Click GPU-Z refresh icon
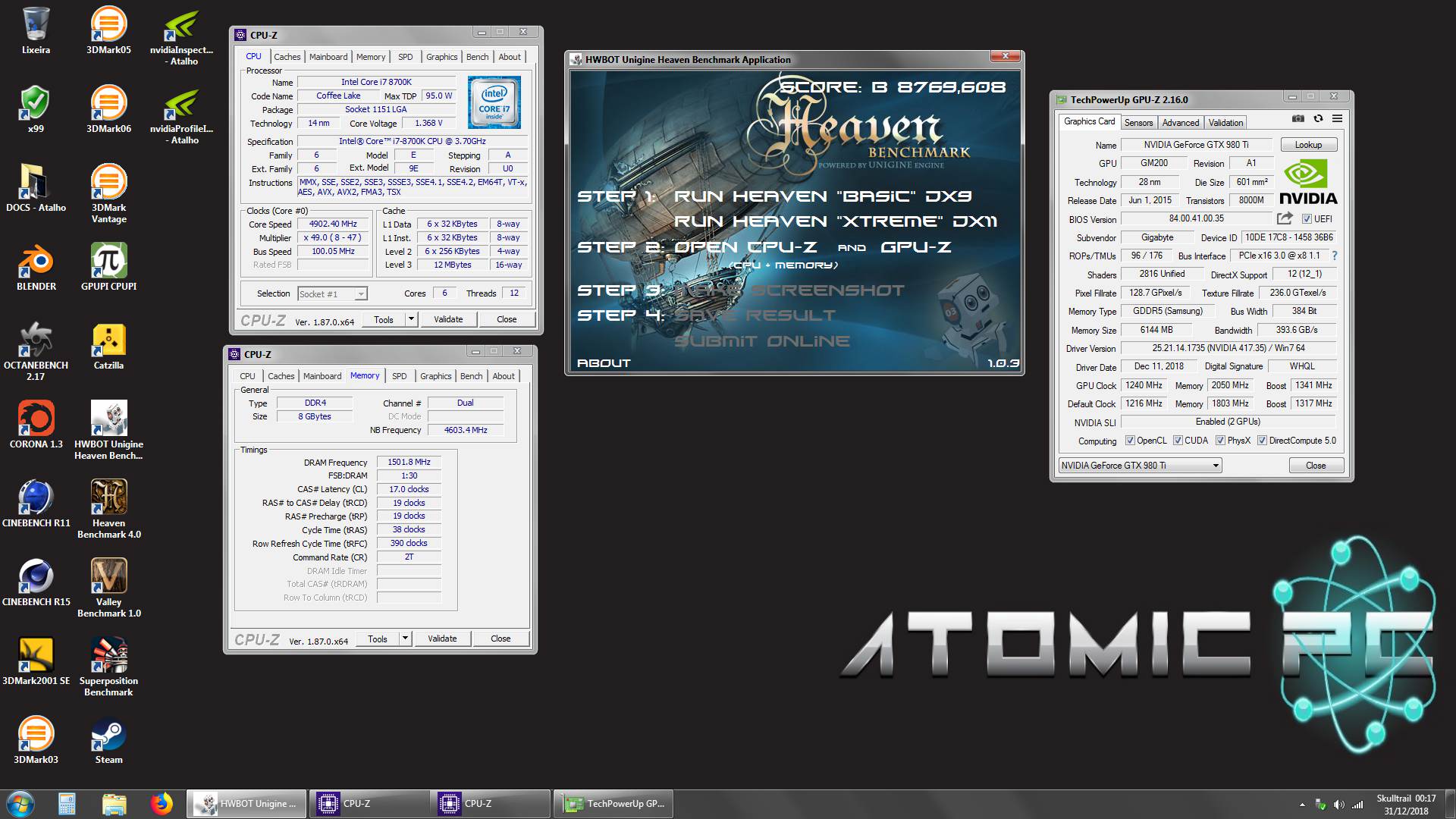The image size is (1456, 819). 1318,118
